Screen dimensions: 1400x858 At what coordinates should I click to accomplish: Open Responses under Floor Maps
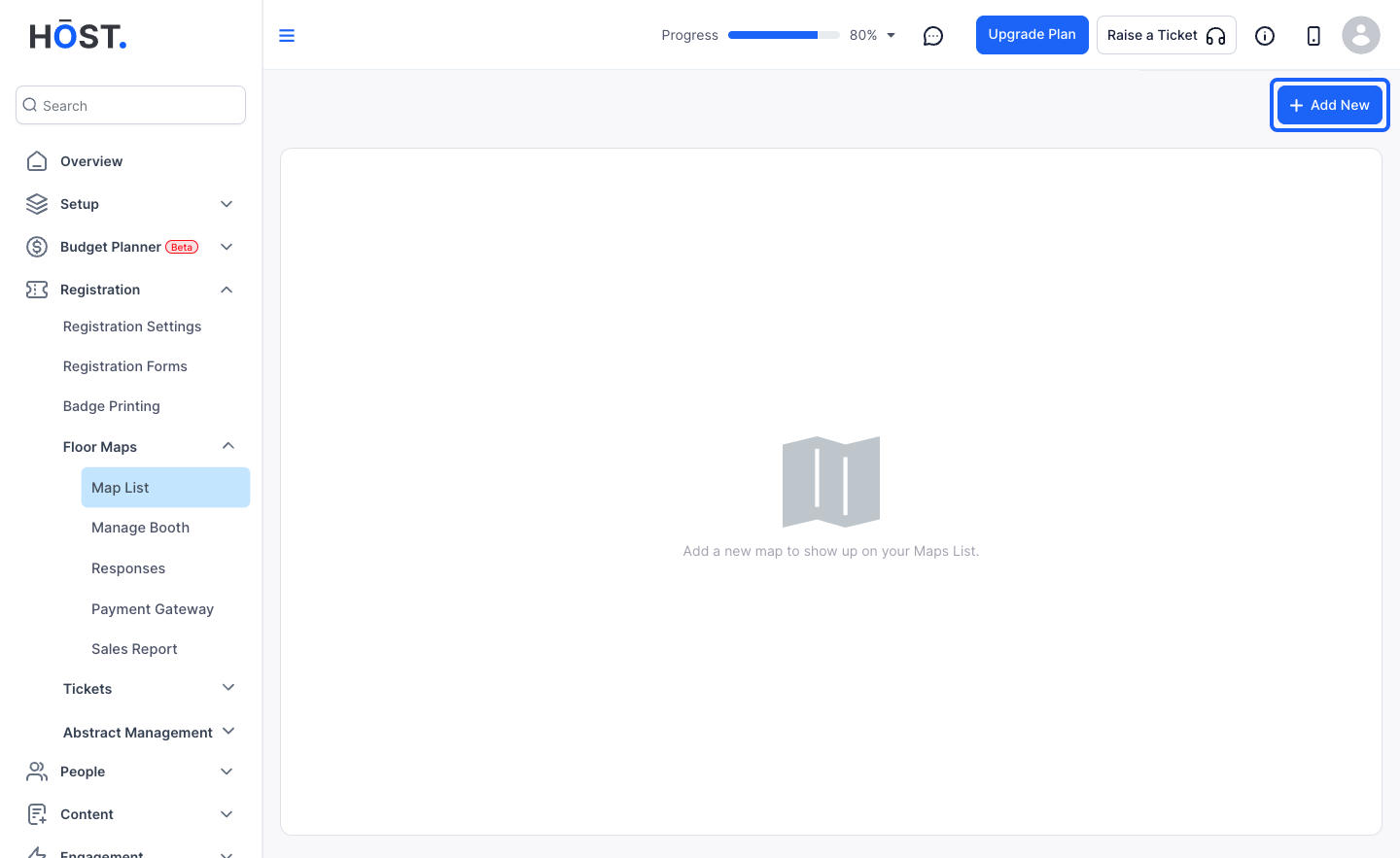pyautogui.click(x=128, y=568)
